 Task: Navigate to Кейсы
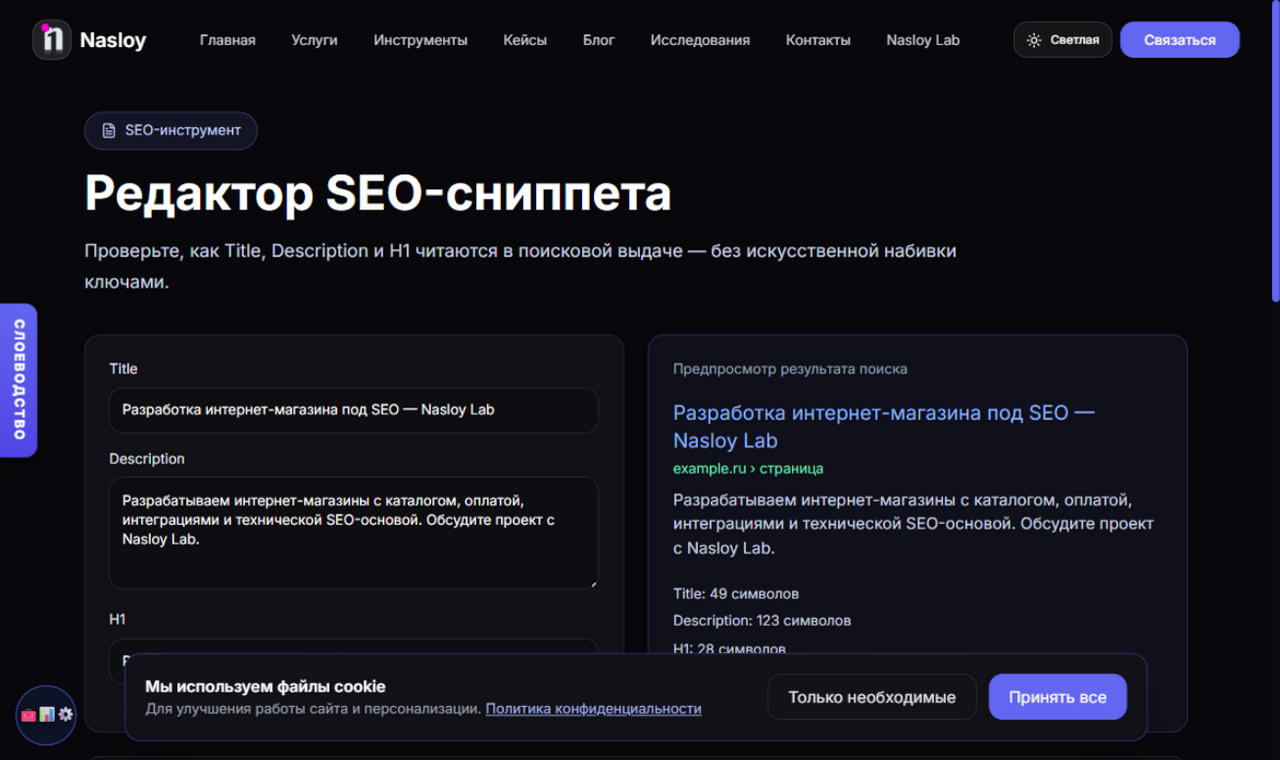pos(525,40)
